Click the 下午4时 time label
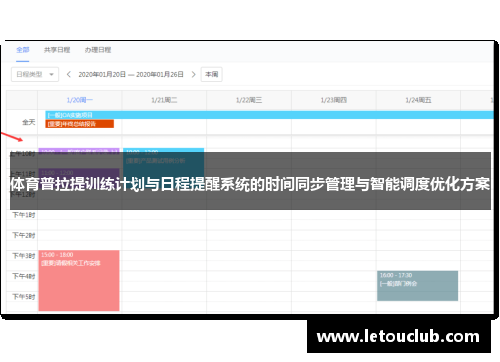 [x=24, y=276]
